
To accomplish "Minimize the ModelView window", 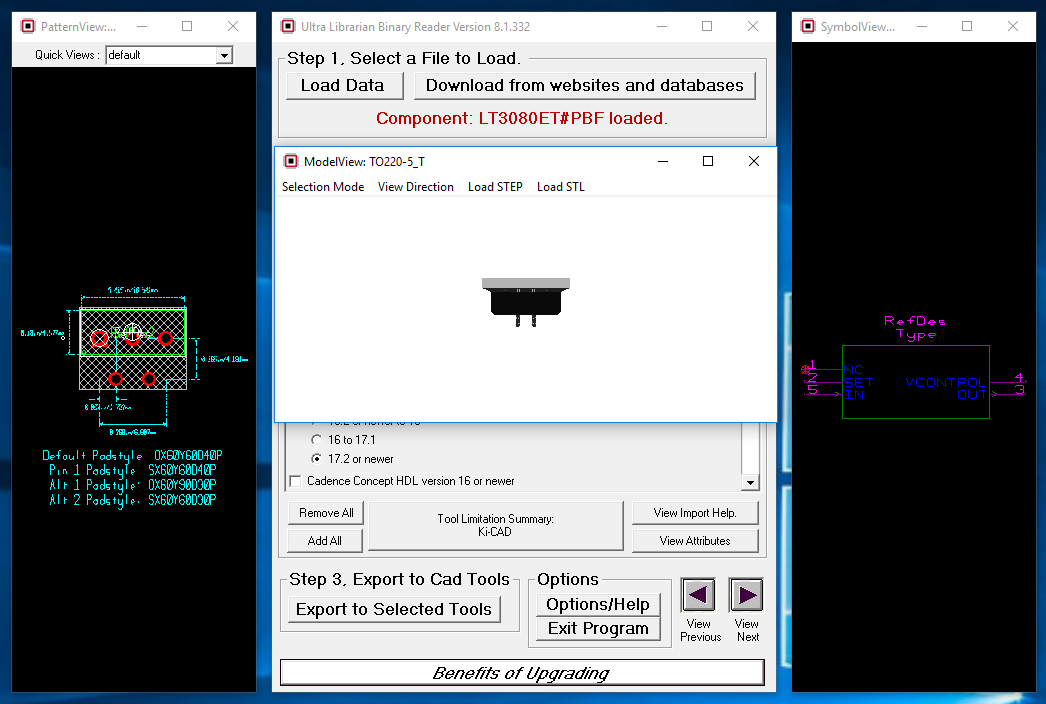I will tap(662, 161).
